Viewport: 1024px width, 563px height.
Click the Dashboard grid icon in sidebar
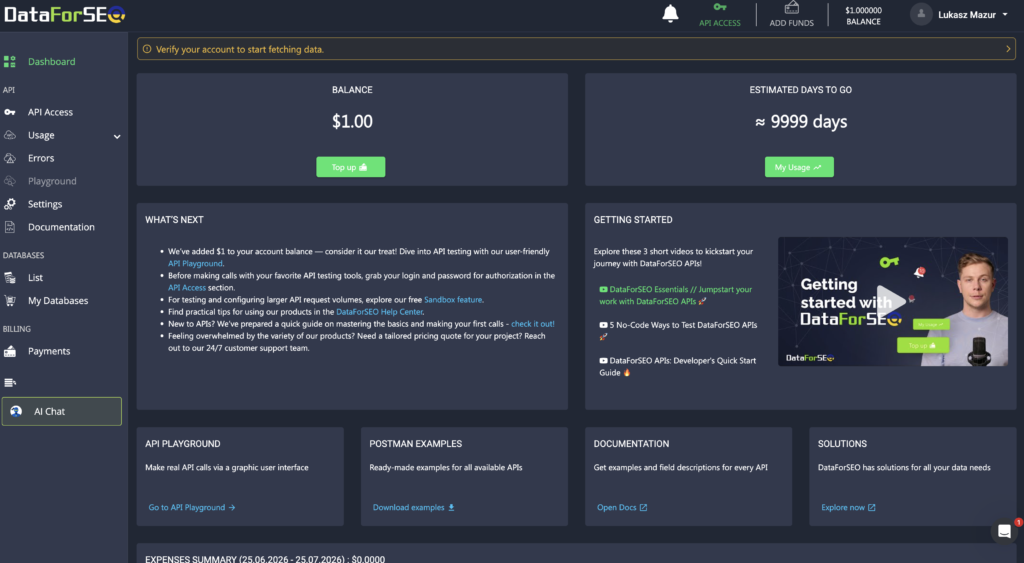(10, 61)
